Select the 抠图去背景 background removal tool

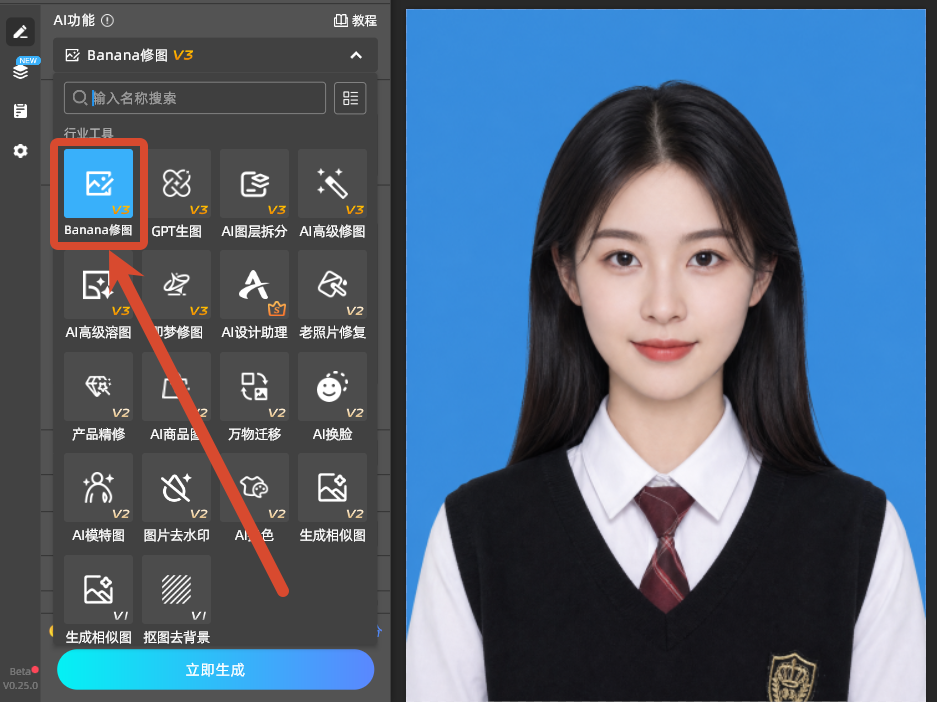(x=176, y=590)
